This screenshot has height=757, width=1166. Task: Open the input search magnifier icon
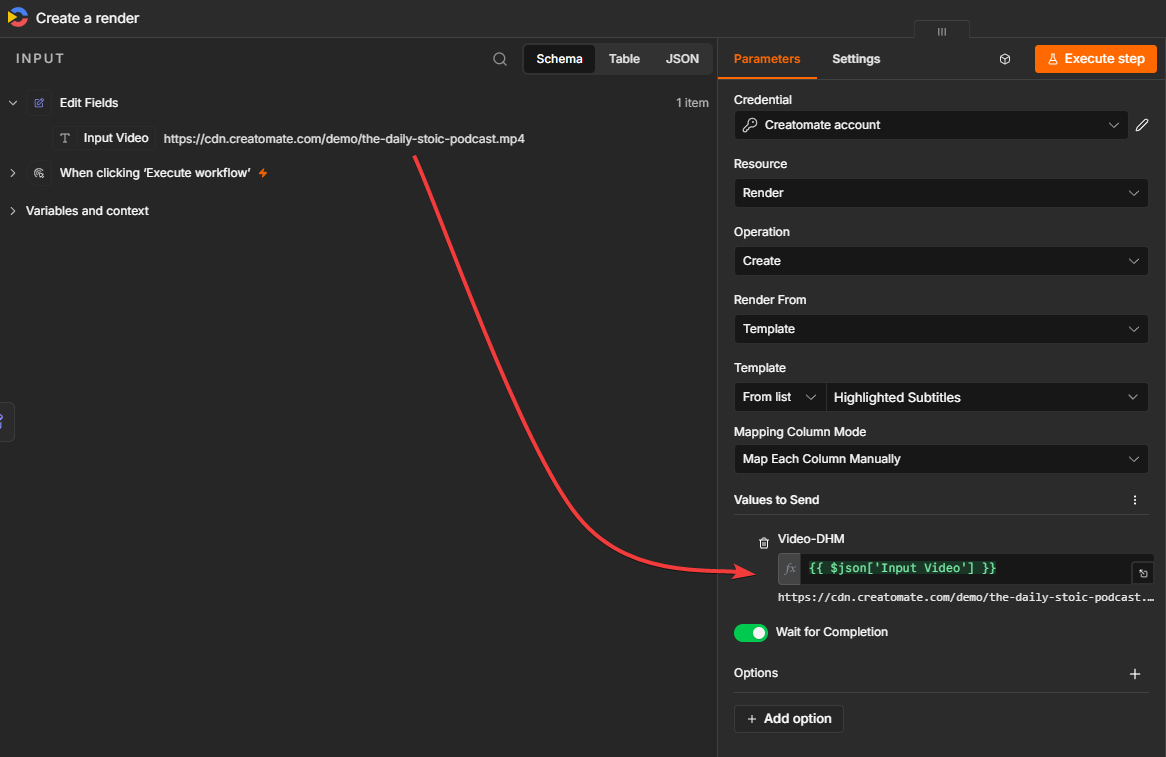(x=500, y=59)
